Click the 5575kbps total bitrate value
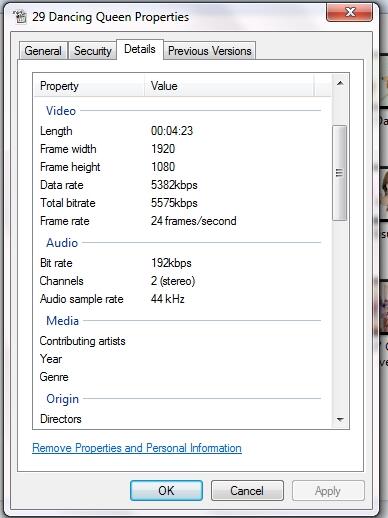This screenshot has width=388, height=518. point(174,203)
